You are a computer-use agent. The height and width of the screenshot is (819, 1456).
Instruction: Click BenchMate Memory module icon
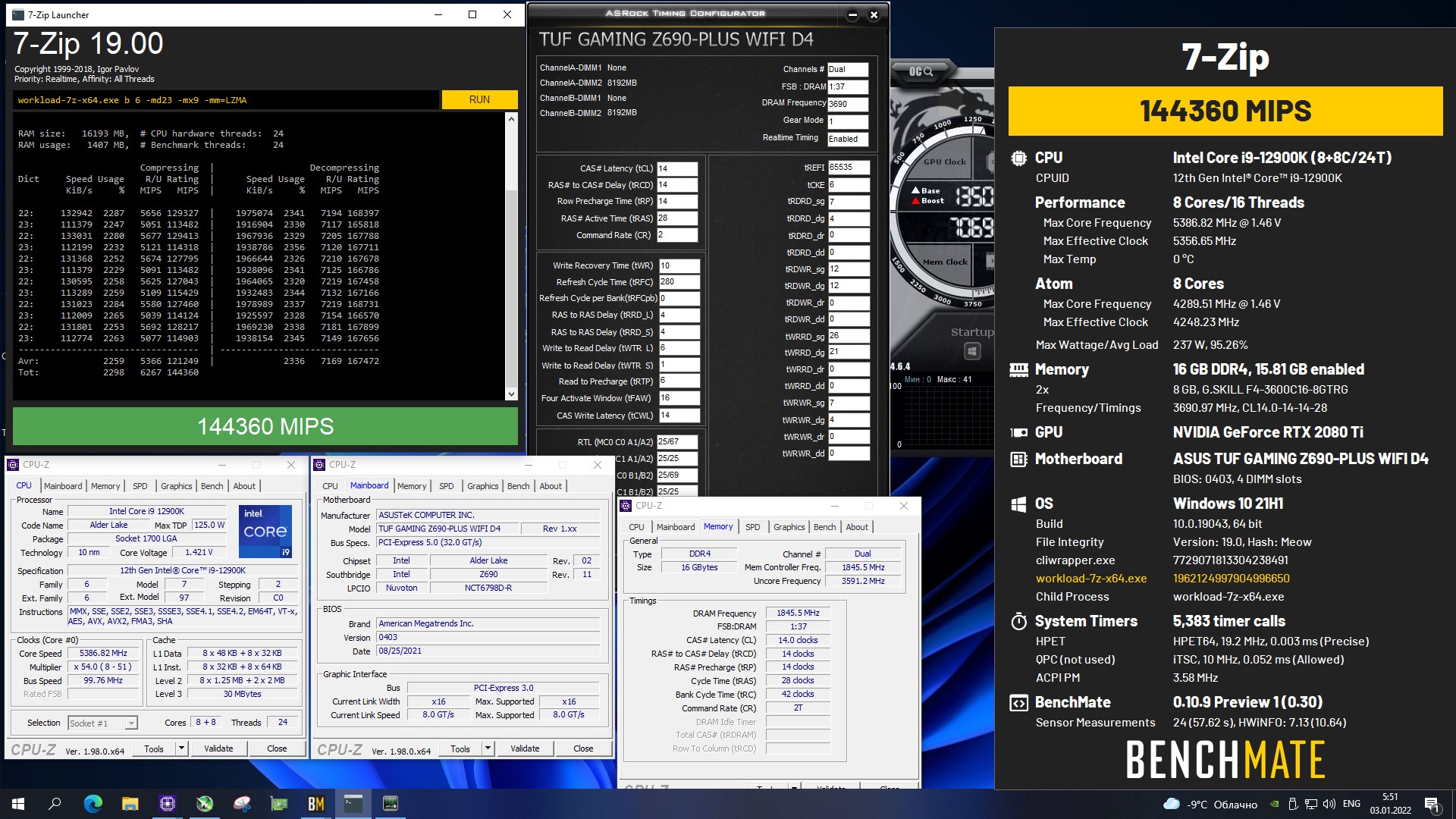point(1018,369)
